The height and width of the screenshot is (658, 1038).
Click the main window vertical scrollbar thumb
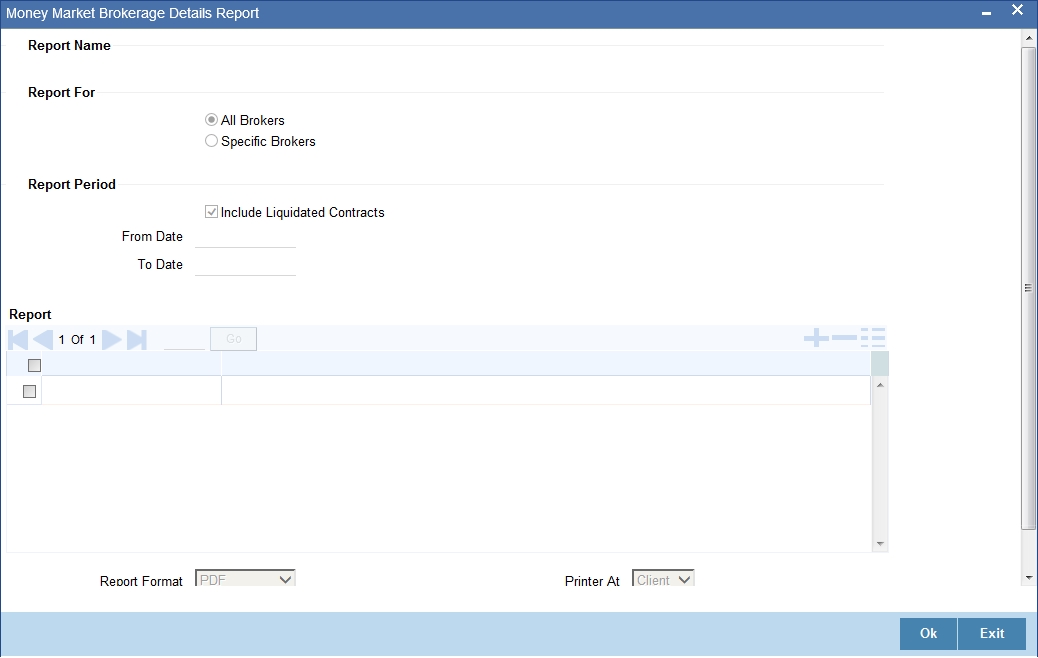[1029, 288]
